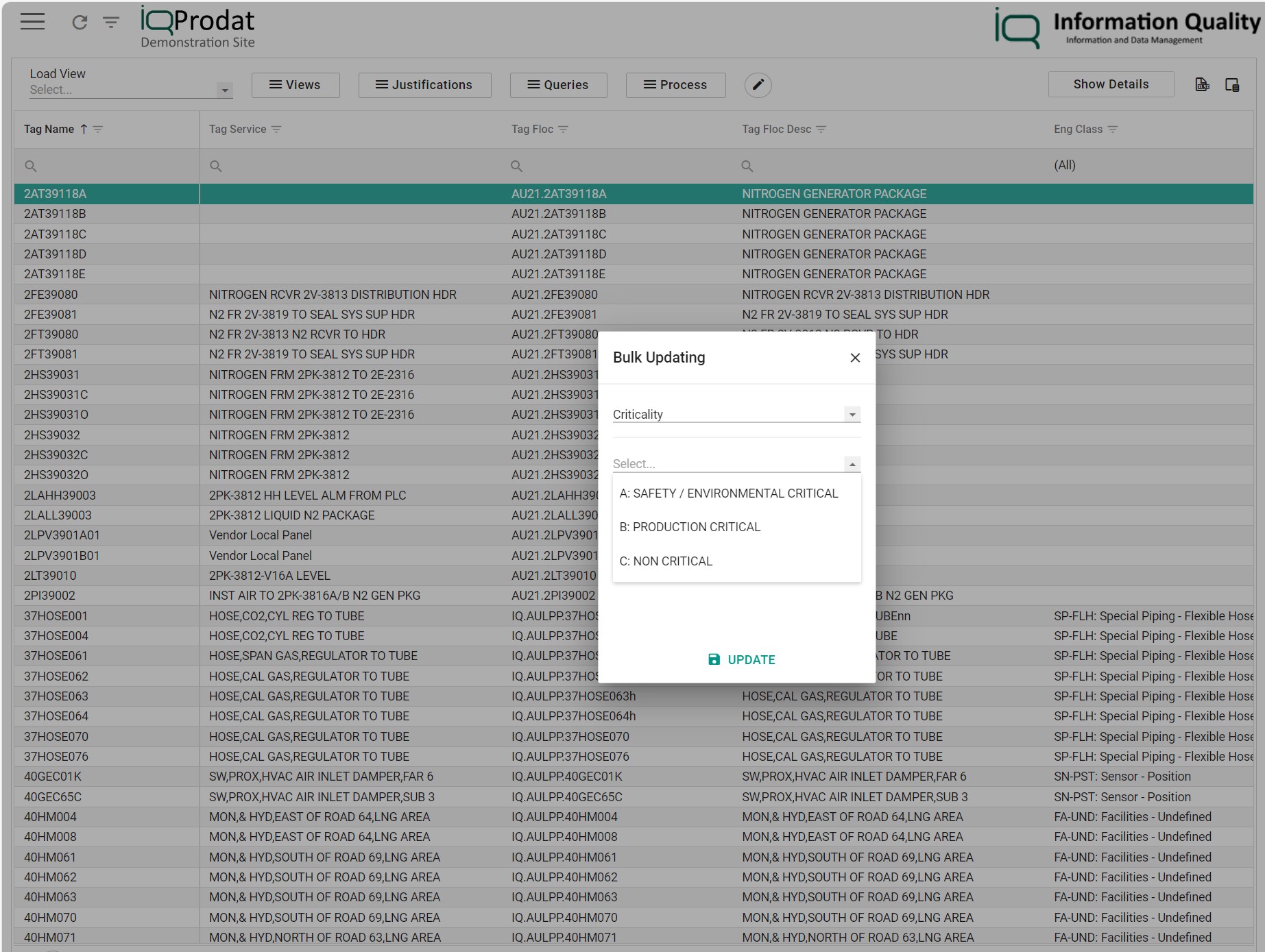This screenshot has width=1265, height=952.
Task: Toggle sort order on Tag Name column
Action: pyautogui.click(x=84, y=129)
